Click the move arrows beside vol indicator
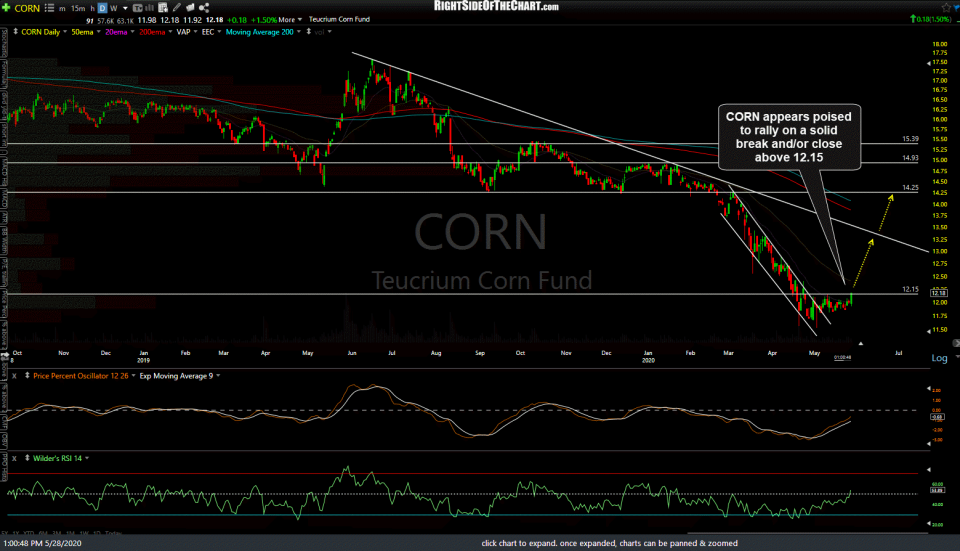Screen dimensions: 960x551 [x=309, y=32]
